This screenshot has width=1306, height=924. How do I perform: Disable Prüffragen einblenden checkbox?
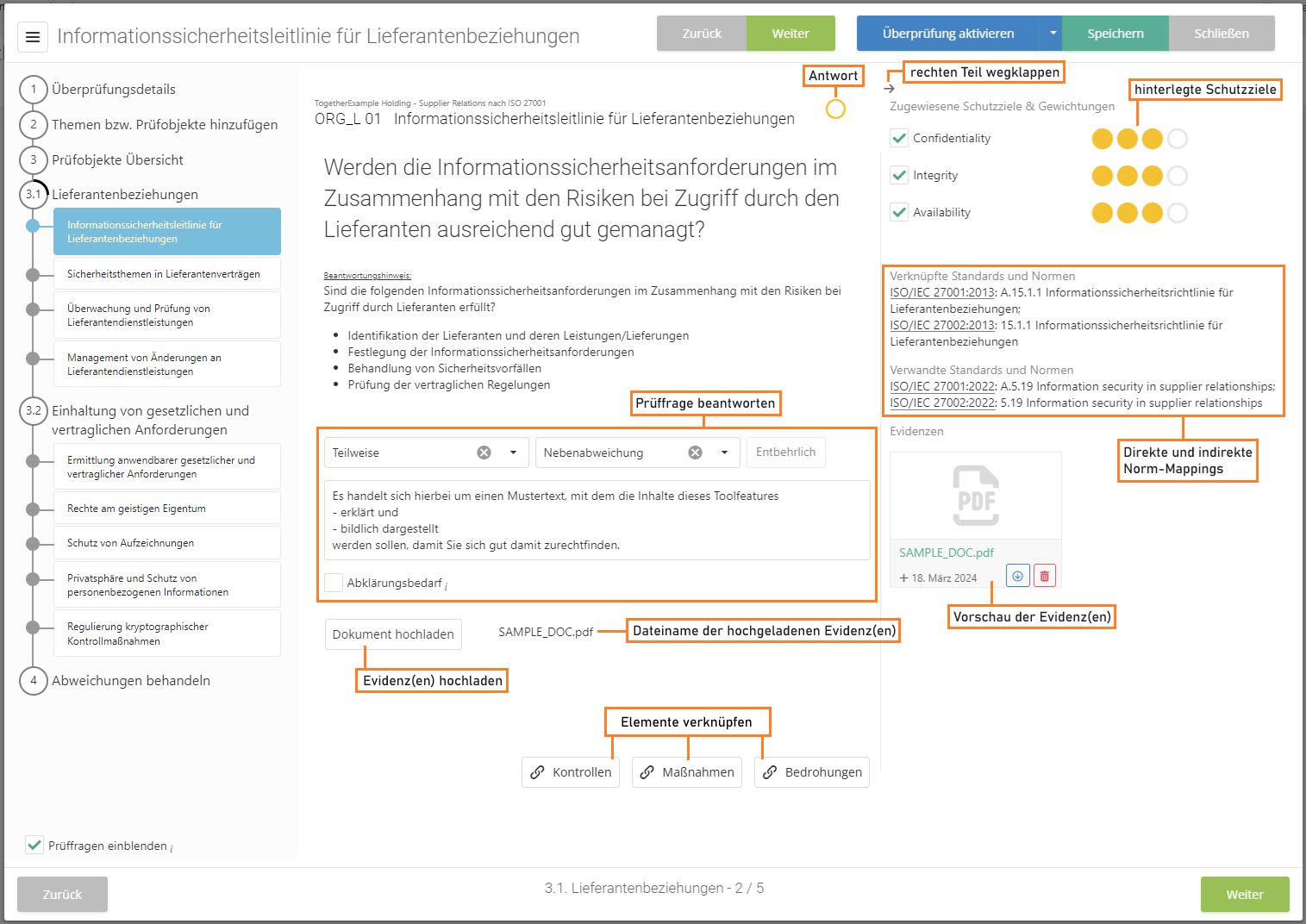click(34, 845)
